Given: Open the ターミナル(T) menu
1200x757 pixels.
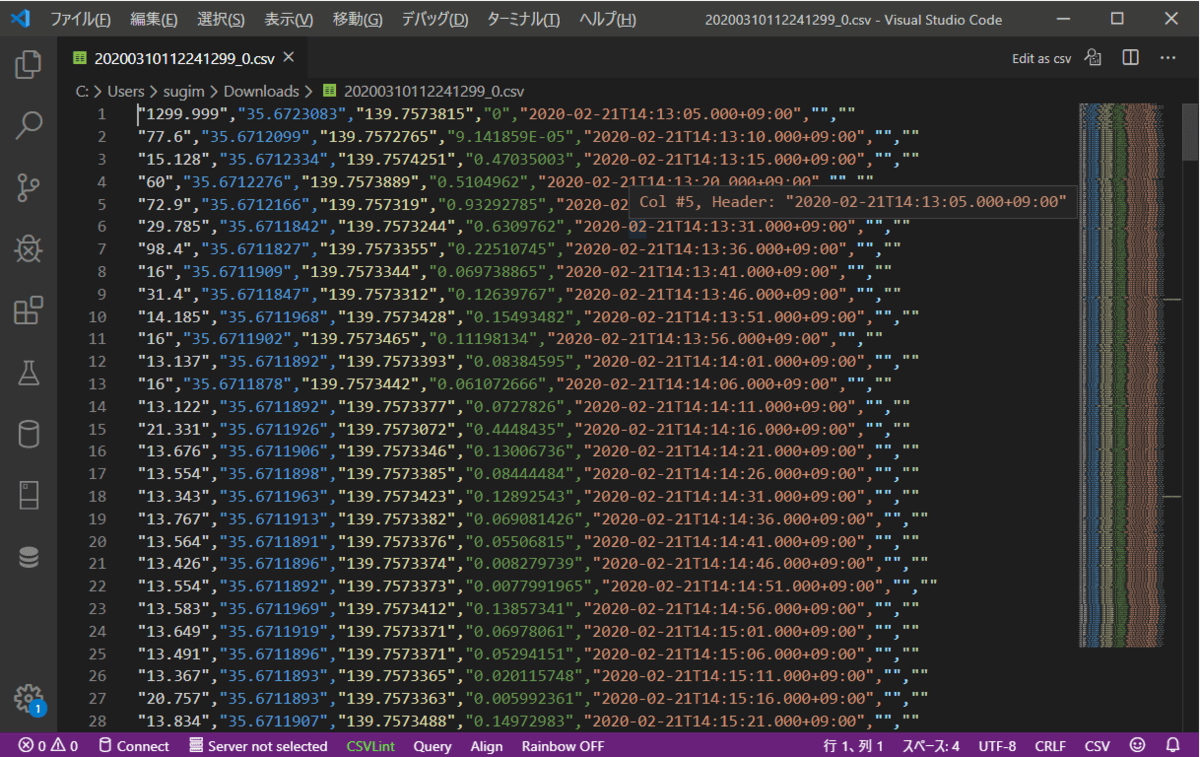Looking at the screenshot, I should tap(523, 20).
